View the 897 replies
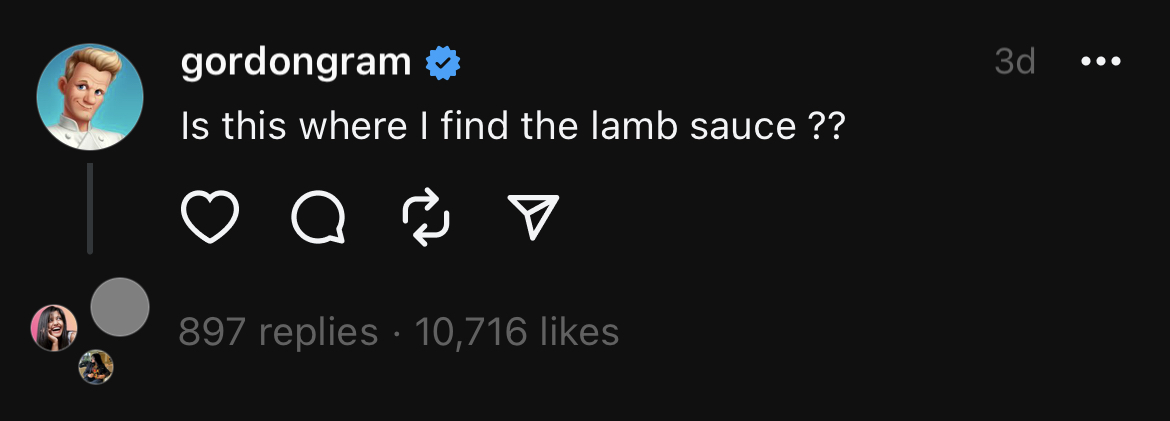 (x=278, y=332)
